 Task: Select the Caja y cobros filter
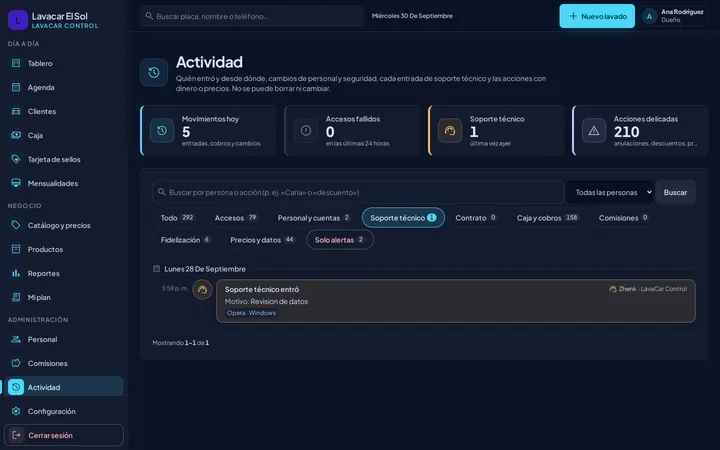coord(547,218)
